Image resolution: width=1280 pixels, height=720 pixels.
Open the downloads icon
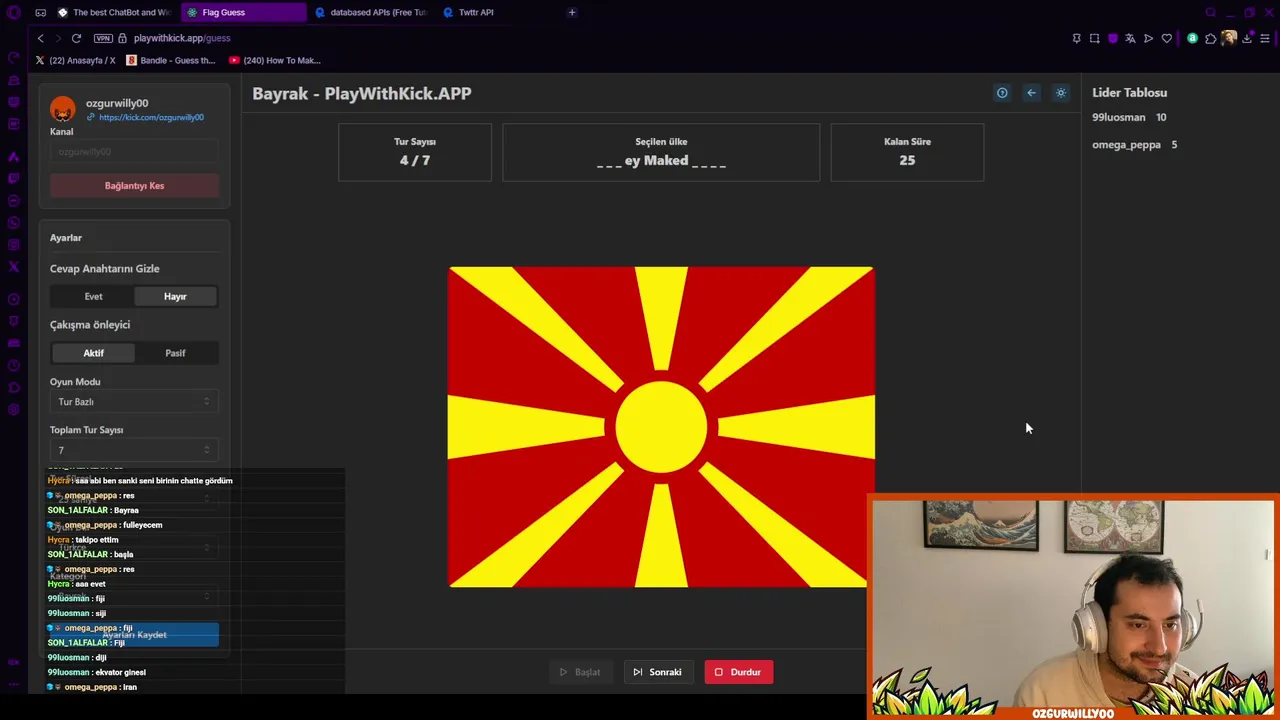[1247, 38]
